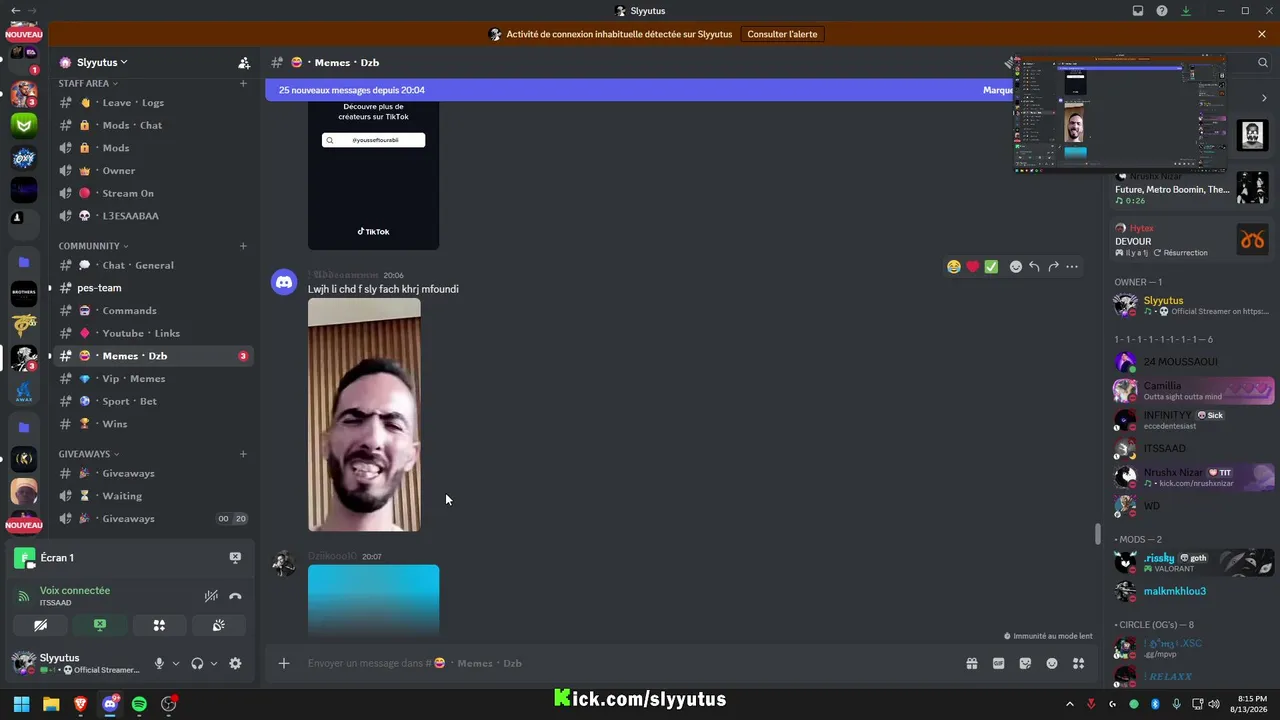Mute the microphone in the user panel
1280x720 pixels.
159,663
